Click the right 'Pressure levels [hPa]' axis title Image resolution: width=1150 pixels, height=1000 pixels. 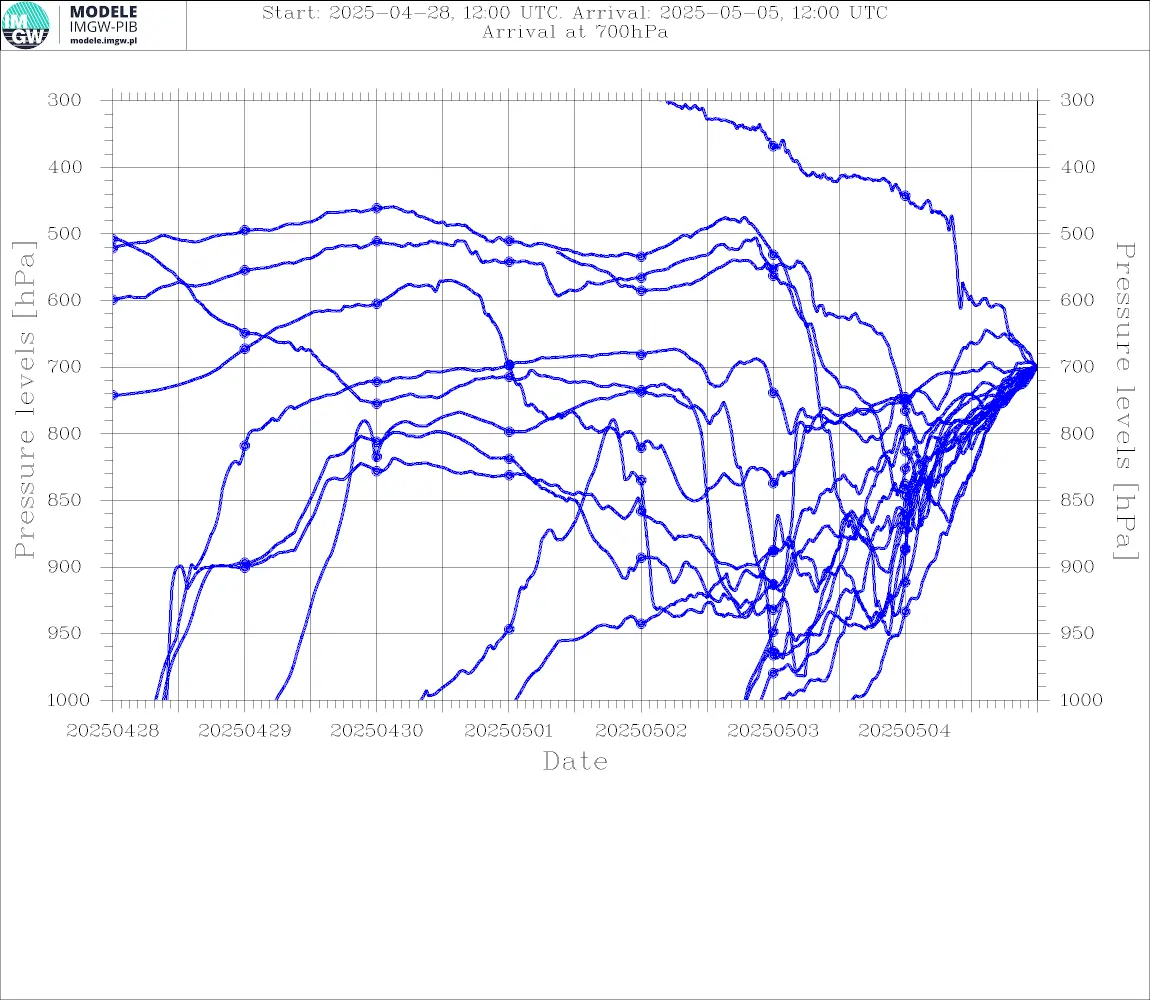[1125, 400]
